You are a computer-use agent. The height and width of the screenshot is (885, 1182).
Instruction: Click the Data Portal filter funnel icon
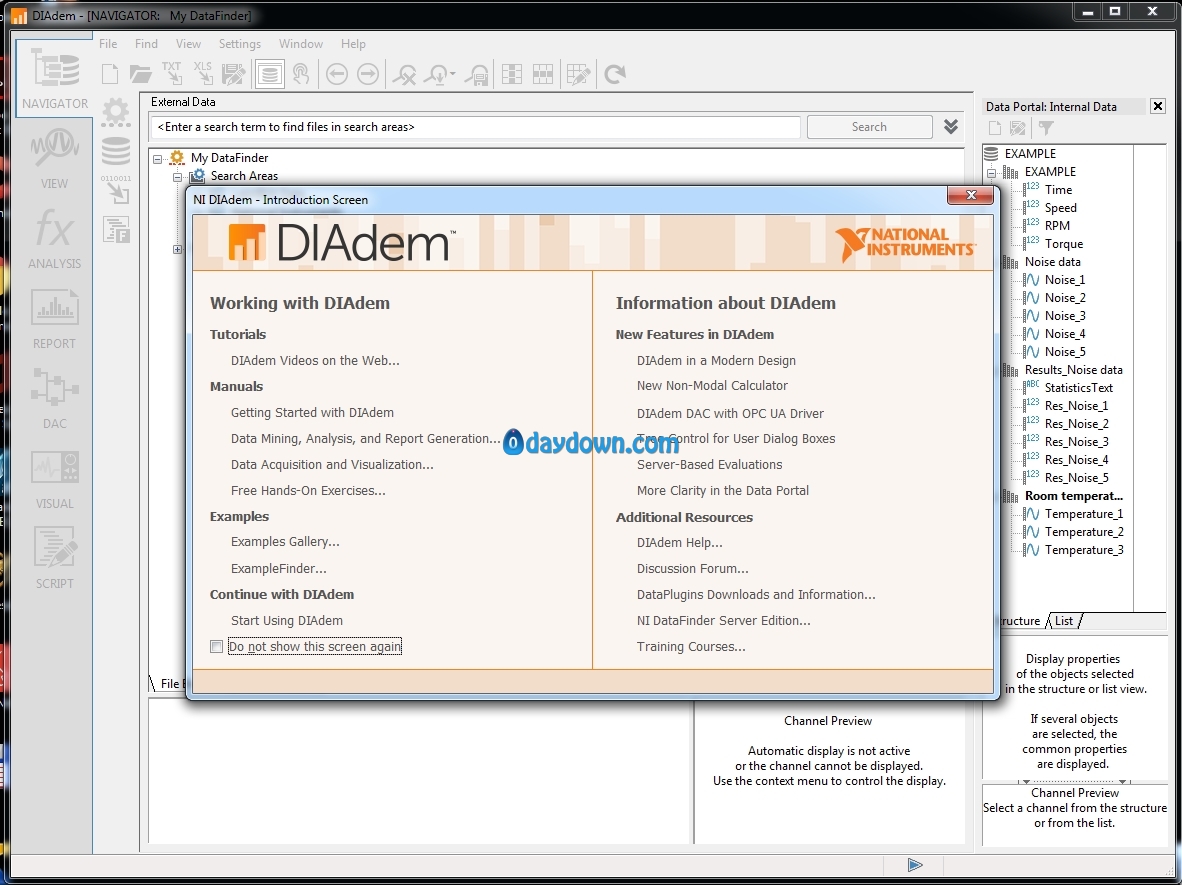point(1046,128)
